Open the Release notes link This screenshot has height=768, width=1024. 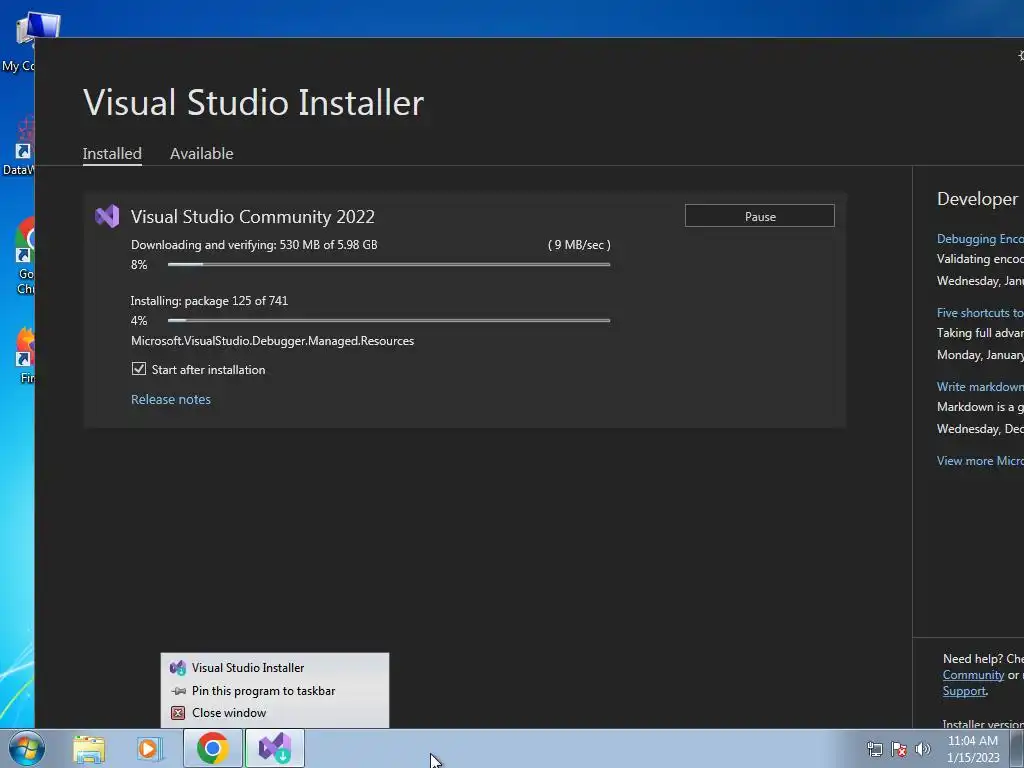(x=170, y=399)
